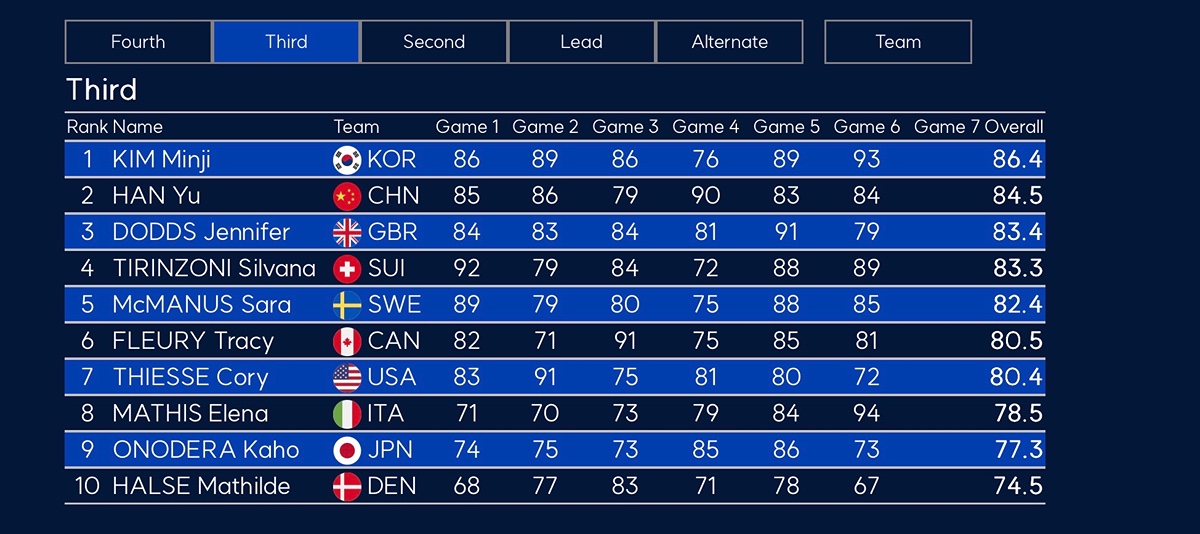Click the Japan flag icon

[347, 450]
